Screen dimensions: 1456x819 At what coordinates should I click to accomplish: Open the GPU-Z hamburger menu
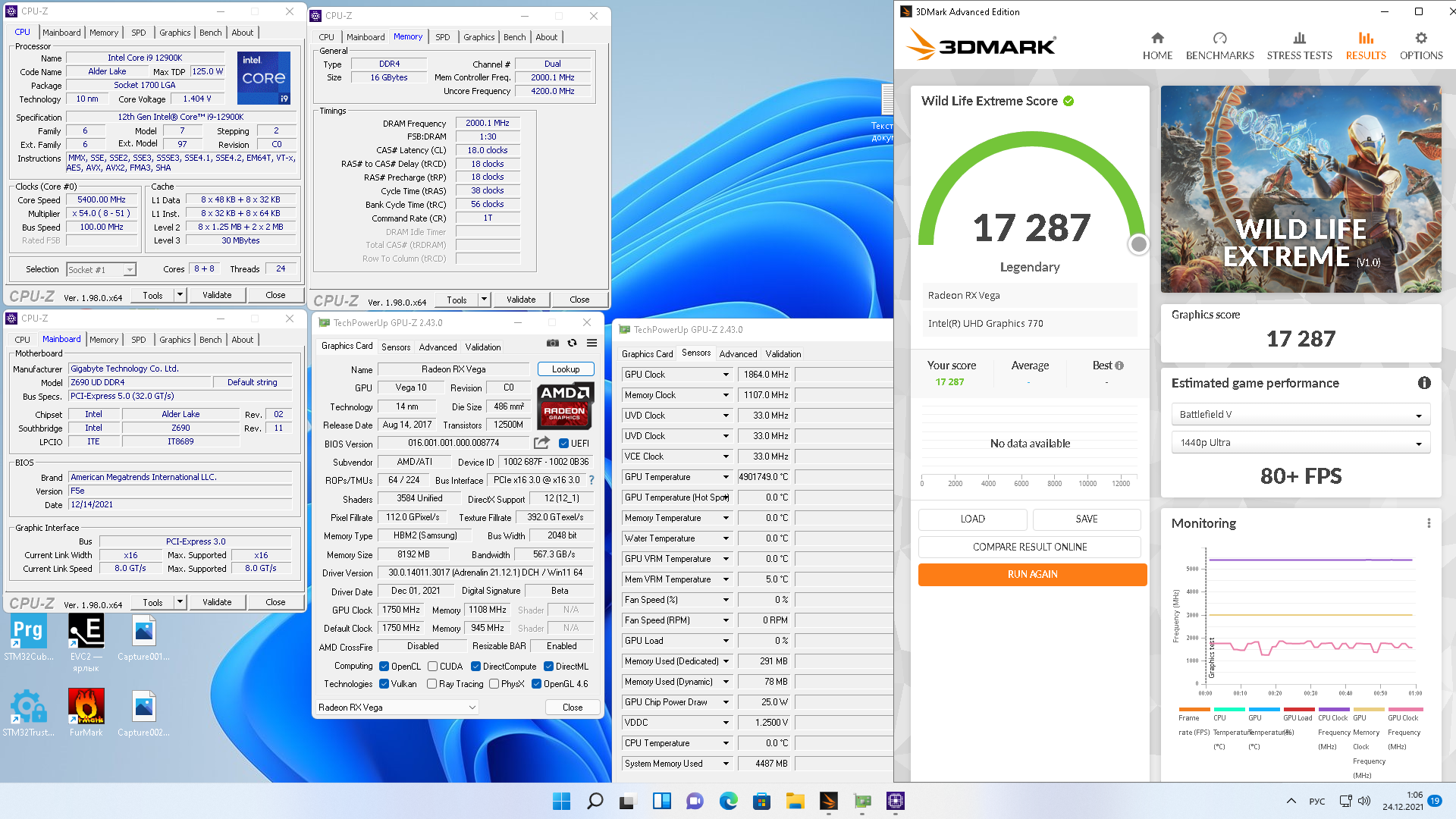(x=592, y=344)
